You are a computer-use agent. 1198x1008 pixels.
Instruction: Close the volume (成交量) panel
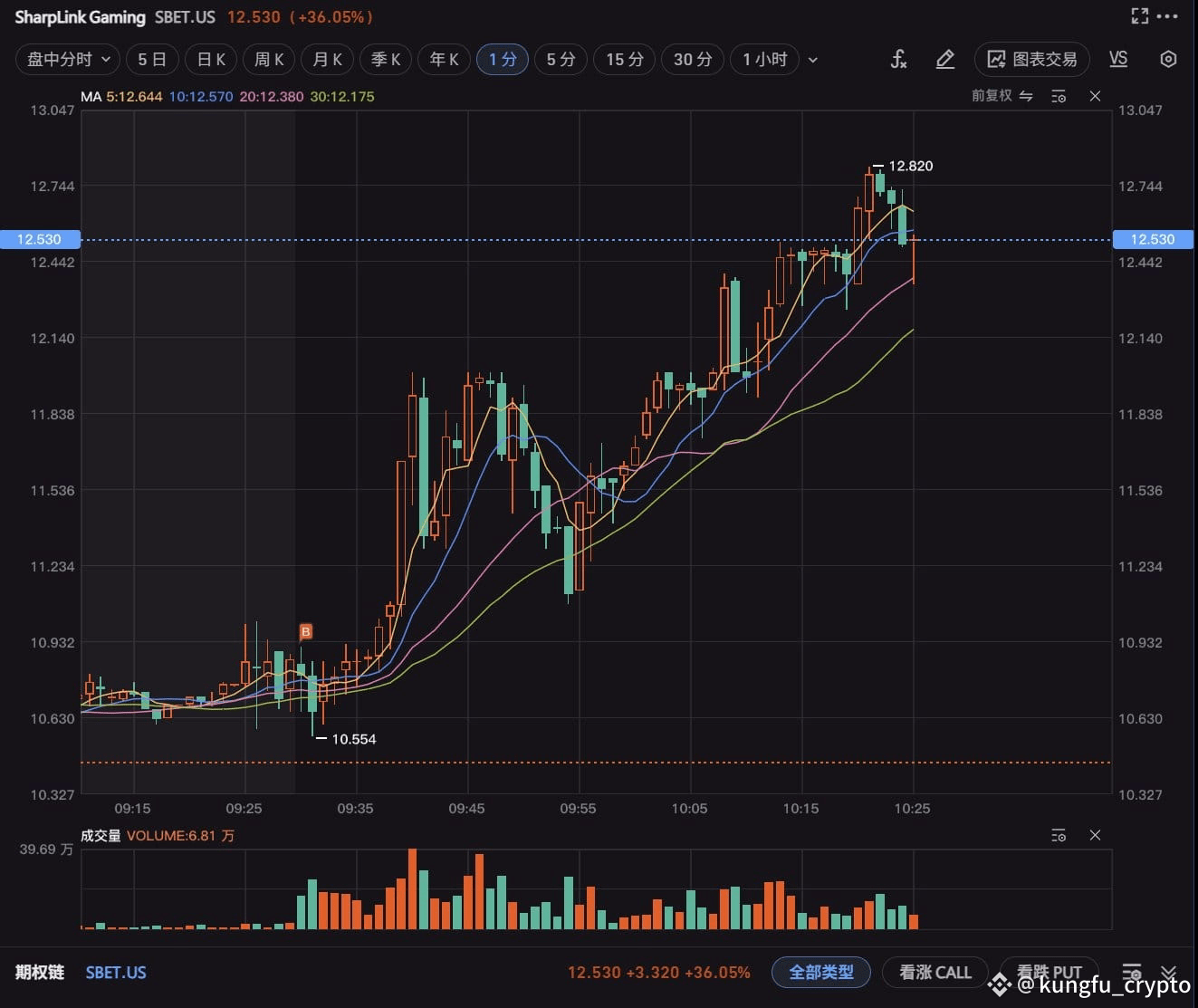(1095, 835)
